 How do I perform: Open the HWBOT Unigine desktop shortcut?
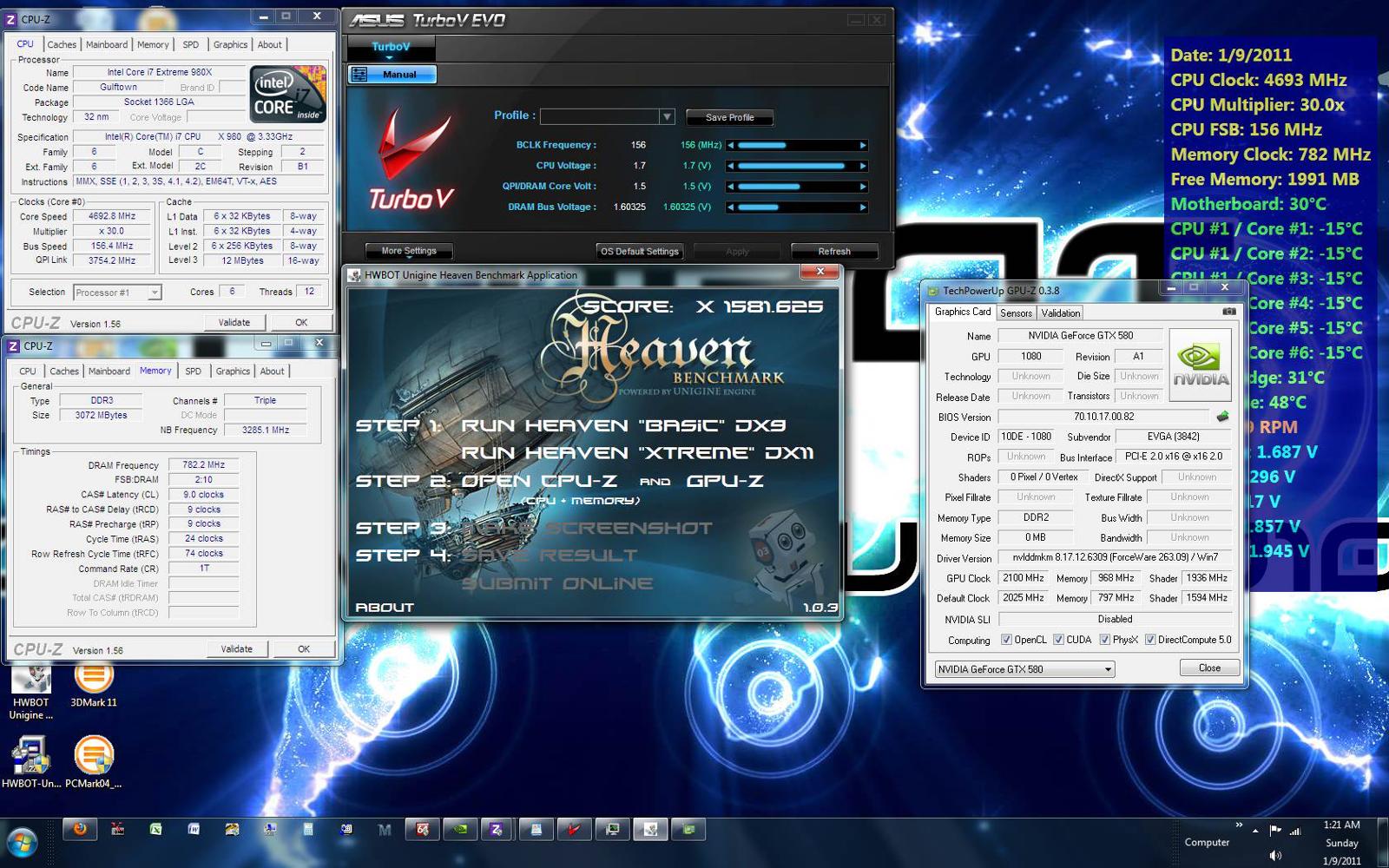pos(31,692)
